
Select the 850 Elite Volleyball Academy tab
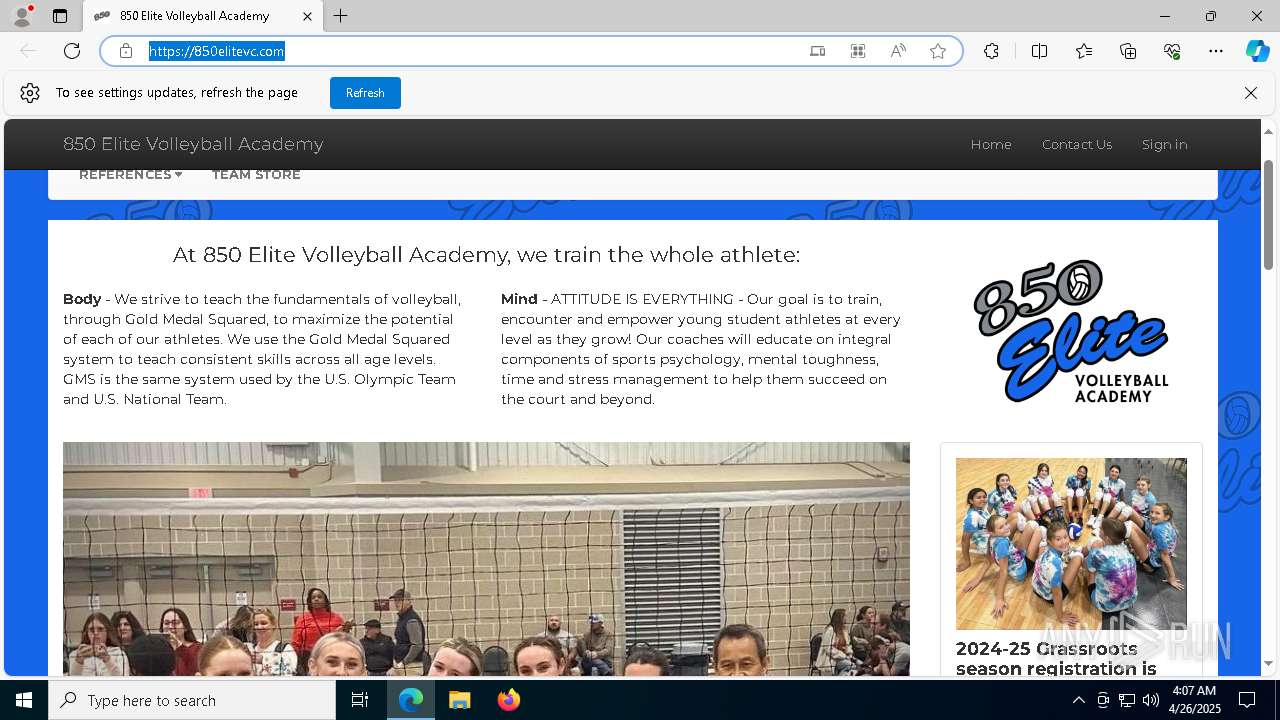click(203, 16)
